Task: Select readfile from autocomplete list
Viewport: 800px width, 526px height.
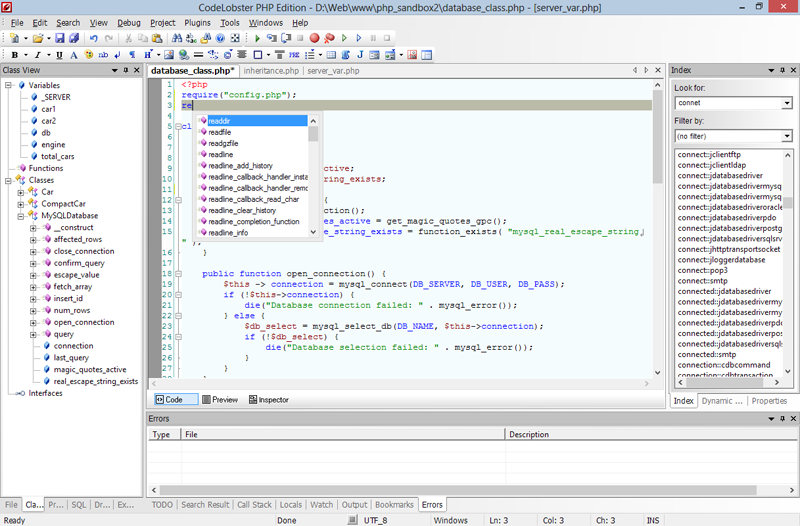Action: pos(219,132)
